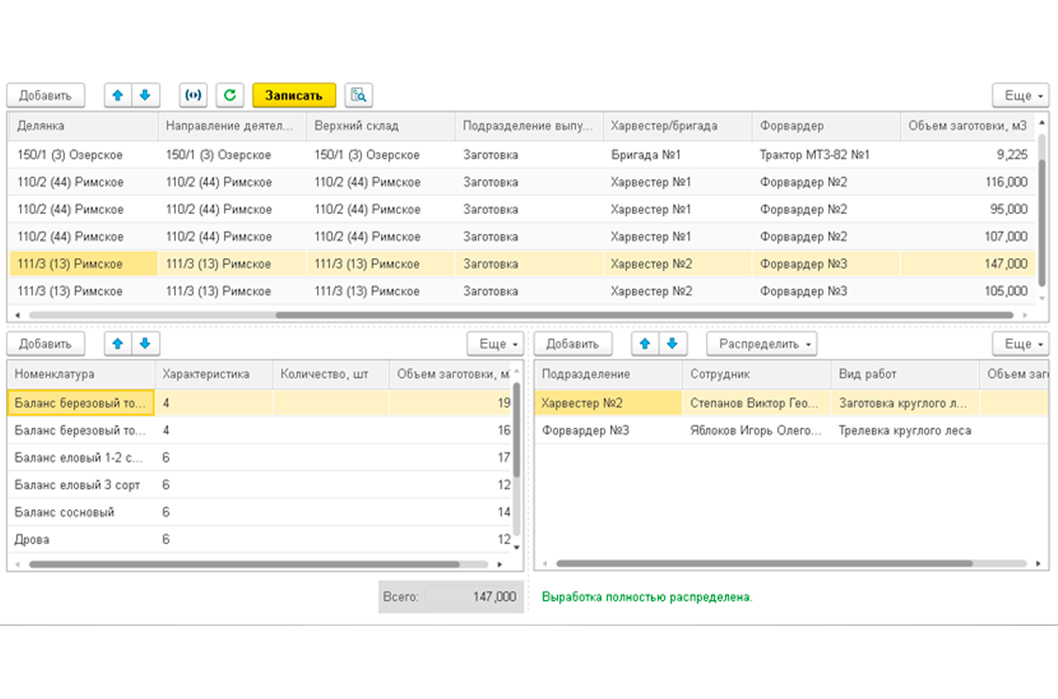The image size is (1058, 699).
Task: Move up arrow above Номенклатура table
Action: click(118, 343)
